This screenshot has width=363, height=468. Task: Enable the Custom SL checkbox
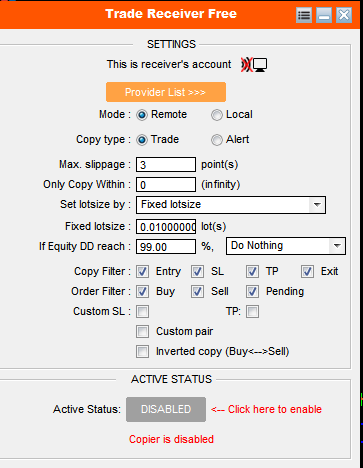(142, 312)
